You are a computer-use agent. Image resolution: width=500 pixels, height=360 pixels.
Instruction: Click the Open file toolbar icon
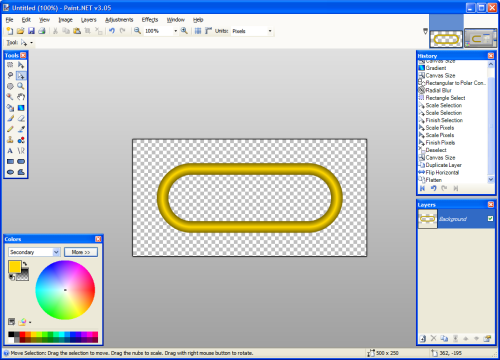20,31
